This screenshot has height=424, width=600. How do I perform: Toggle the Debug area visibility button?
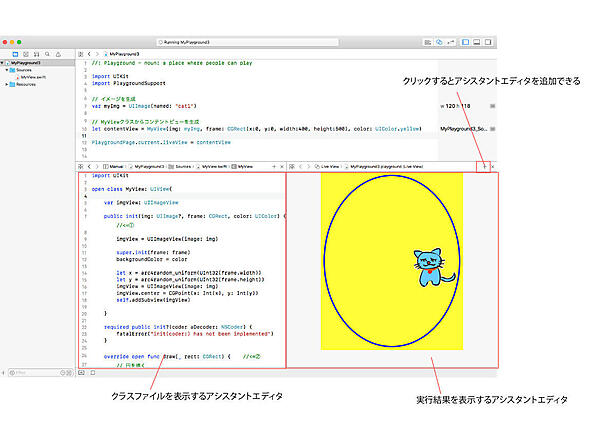pyautogui.click(x=477, y=42)
